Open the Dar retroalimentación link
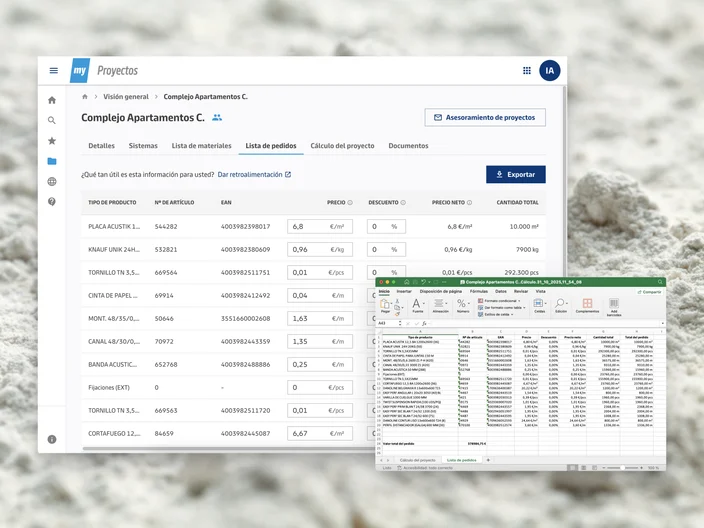The height and width of the screenshot is (528, 704). click(254, 175)
